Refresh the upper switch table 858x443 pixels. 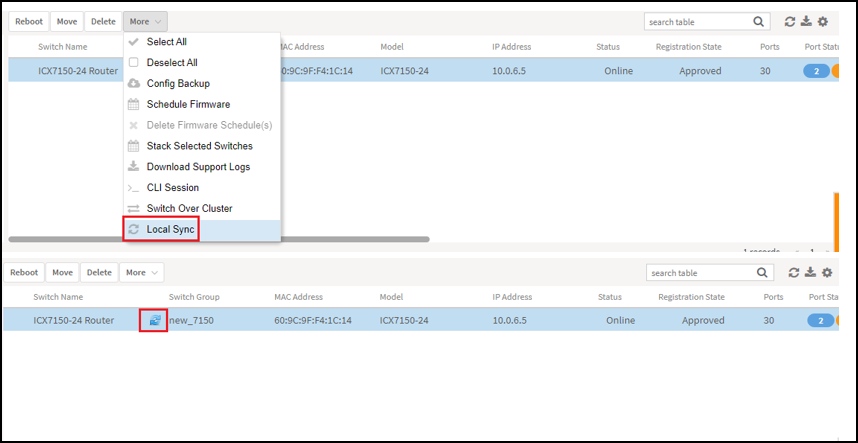[x=790, y=22]
